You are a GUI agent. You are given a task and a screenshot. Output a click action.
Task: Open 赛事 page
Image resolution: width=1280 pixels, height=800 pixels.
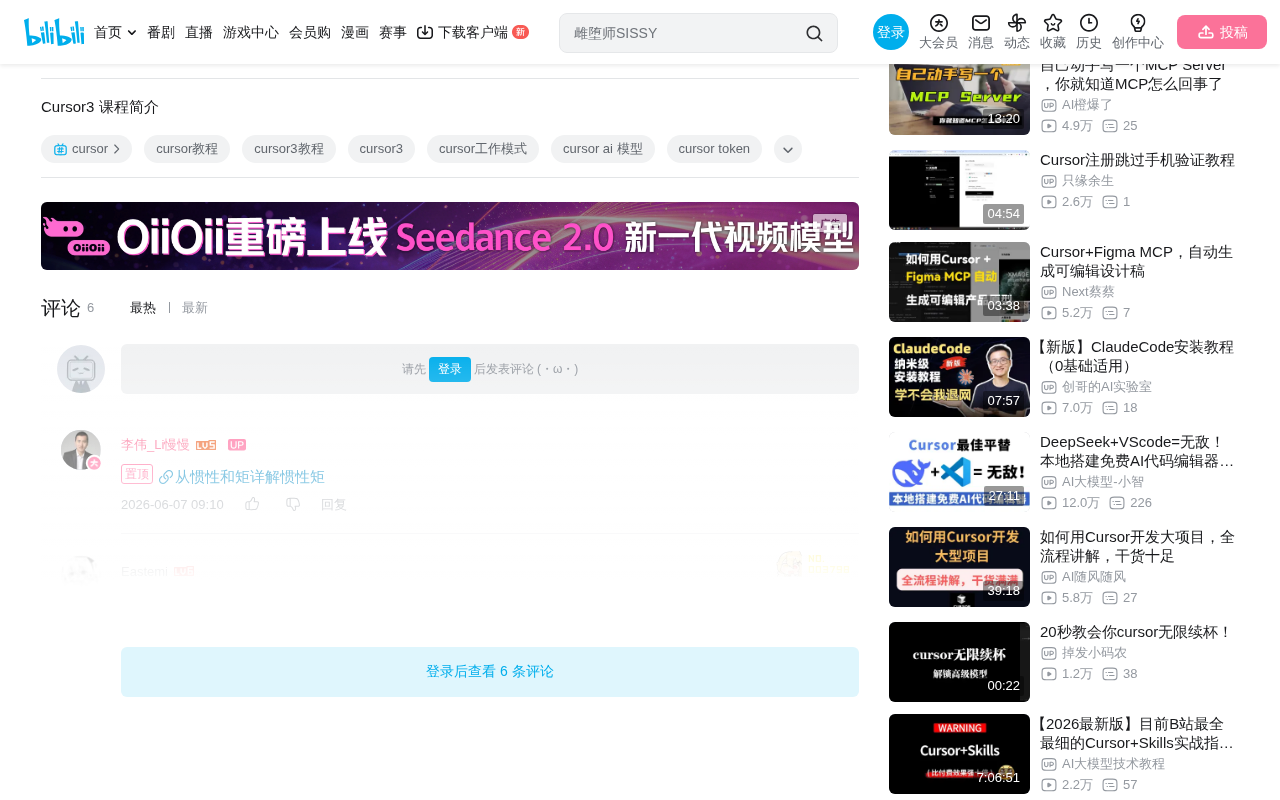pyautogui.click(x=393, y=33)
